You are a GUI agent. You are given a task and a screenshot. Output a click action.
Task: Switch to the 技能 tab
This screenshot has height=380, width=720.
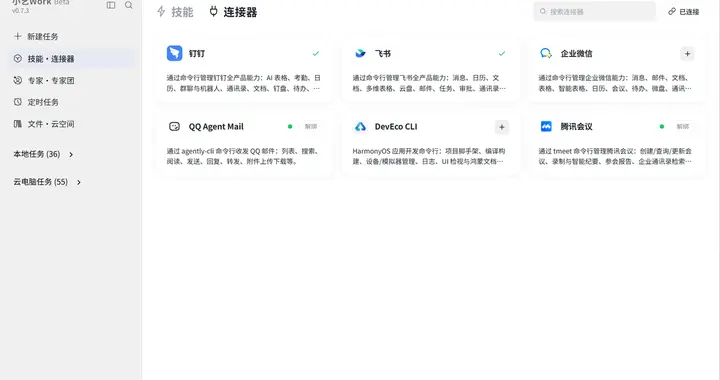(x=175, y=12)
